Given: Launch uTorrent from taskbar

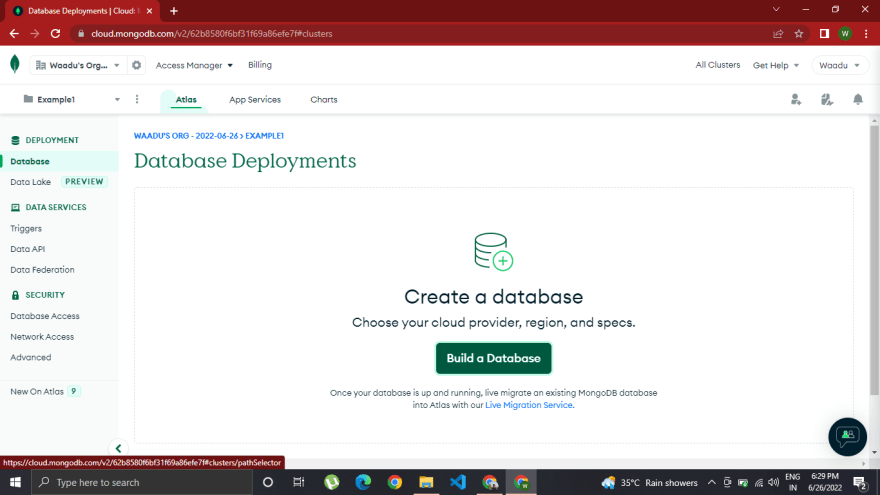Looking at the screenshot, I should (332, 482).
